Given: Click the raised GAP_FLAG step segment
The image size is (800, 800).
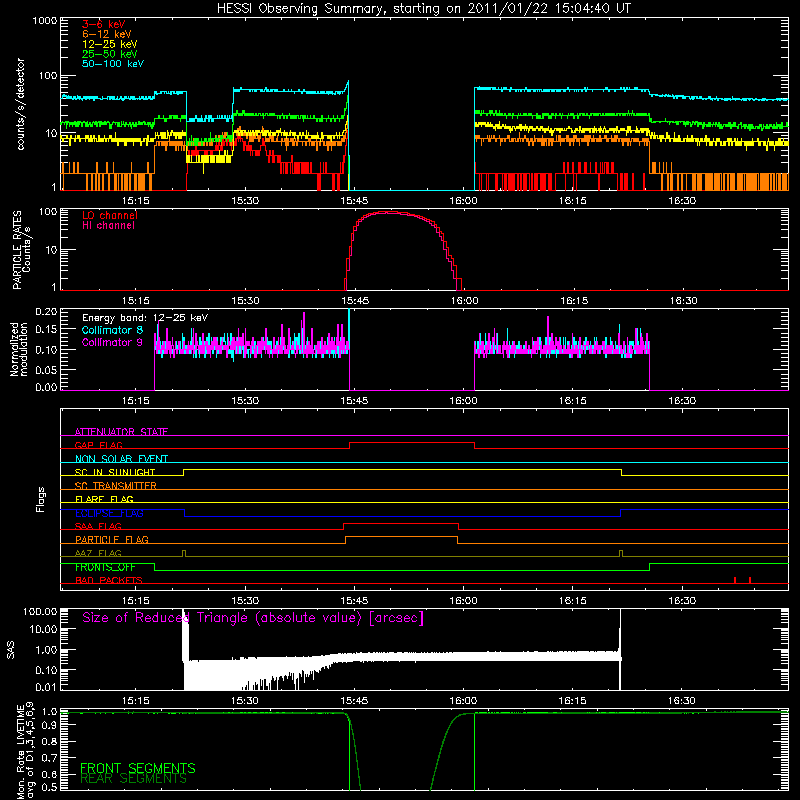Looking at the screenshot, I should click(412, 443).
